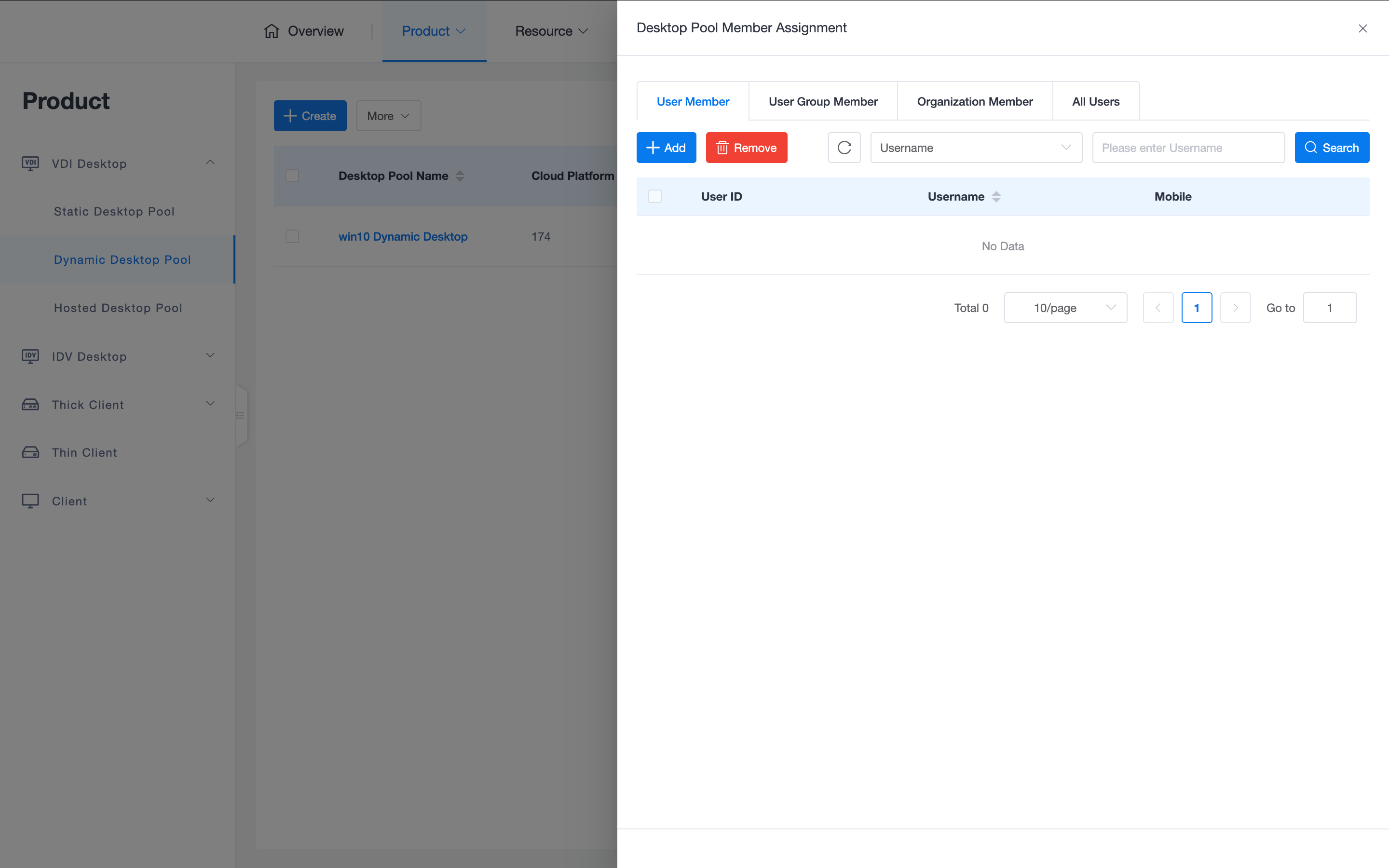
Task: Open the Username search field dropdown
Action: pos(976,148)
